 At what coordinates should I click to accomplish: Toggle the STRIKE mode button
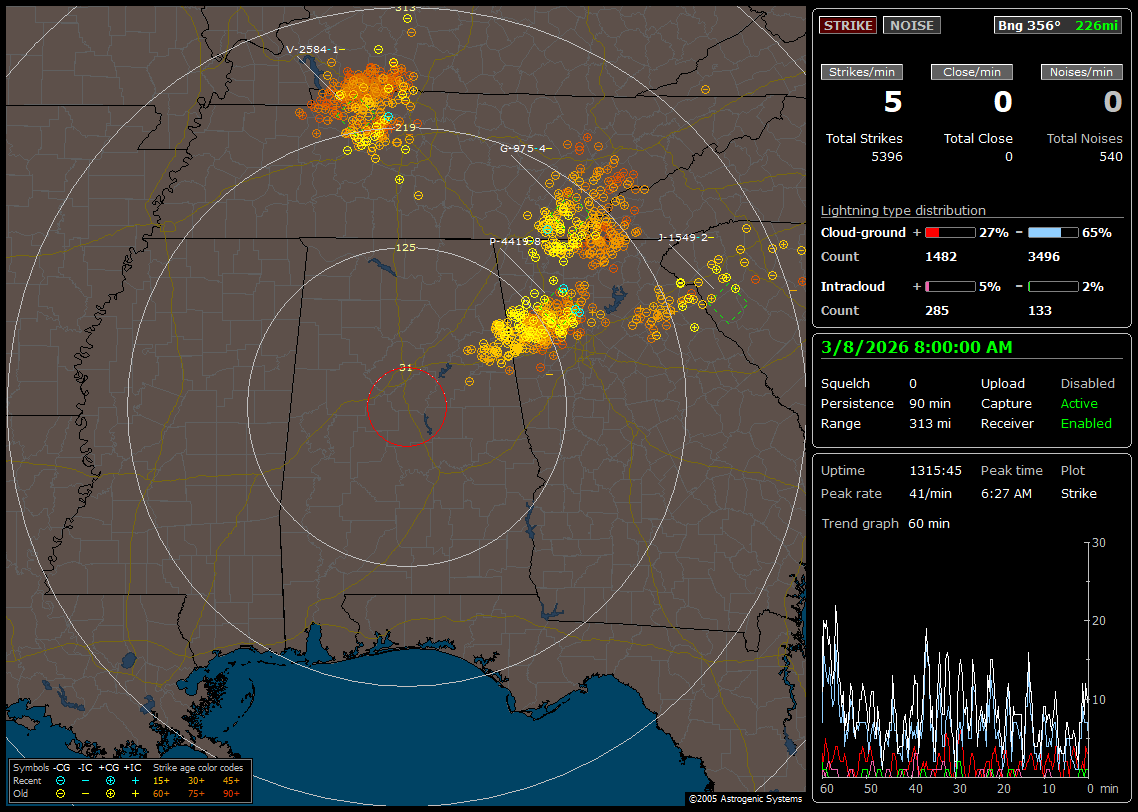848,25
